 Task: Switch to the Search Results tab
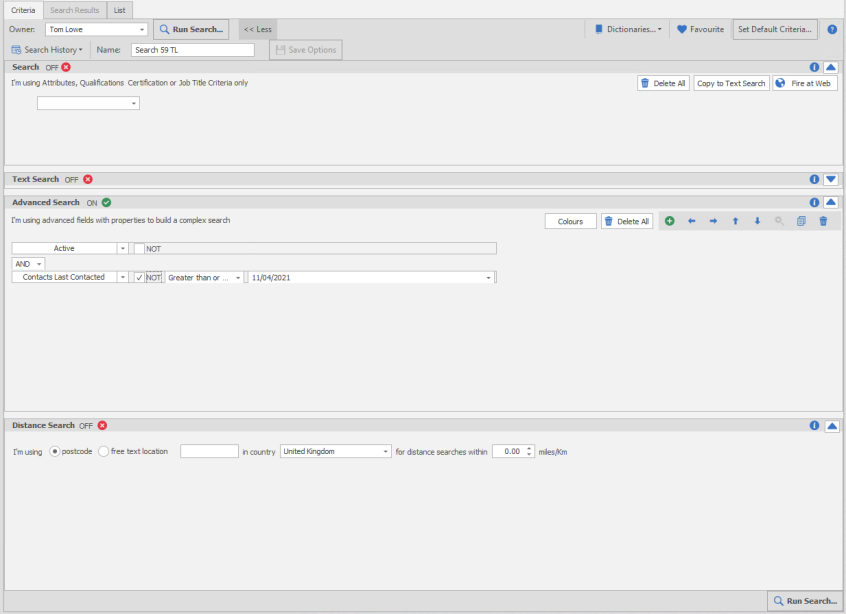(75, 9)
